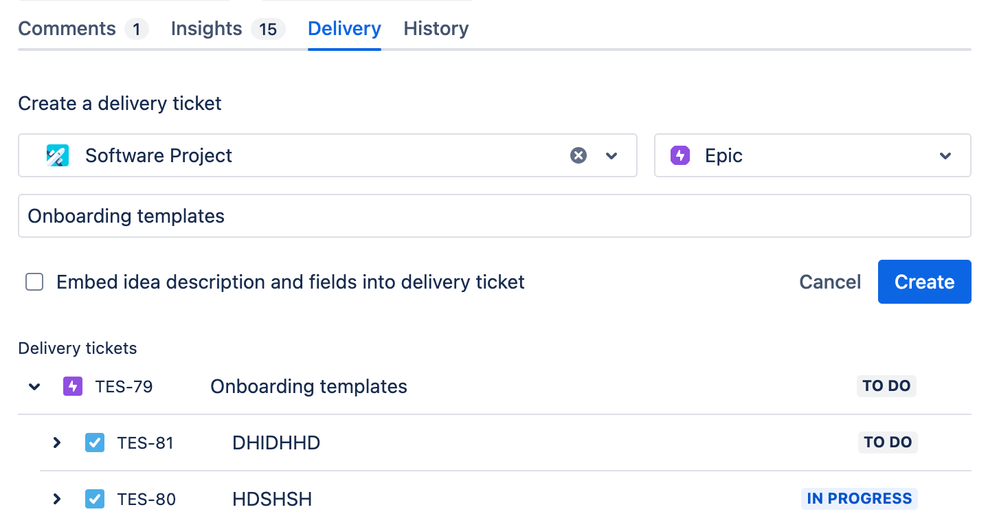Click the TES-79 epic icon
This screenshot has height=525, width=999.
coord(72,386)
